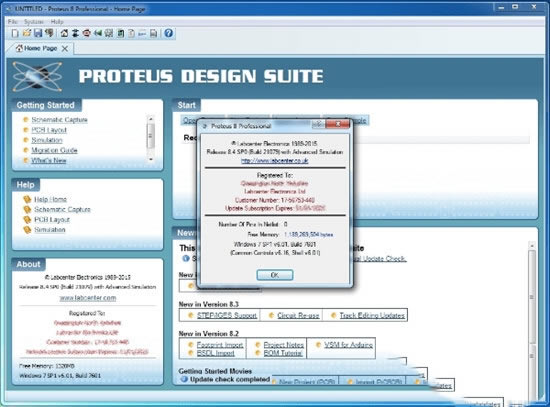This screenshot has width=550, height=407.
Task: Open PCB Layout from the red toolbar icon
Action: point(86,33)
